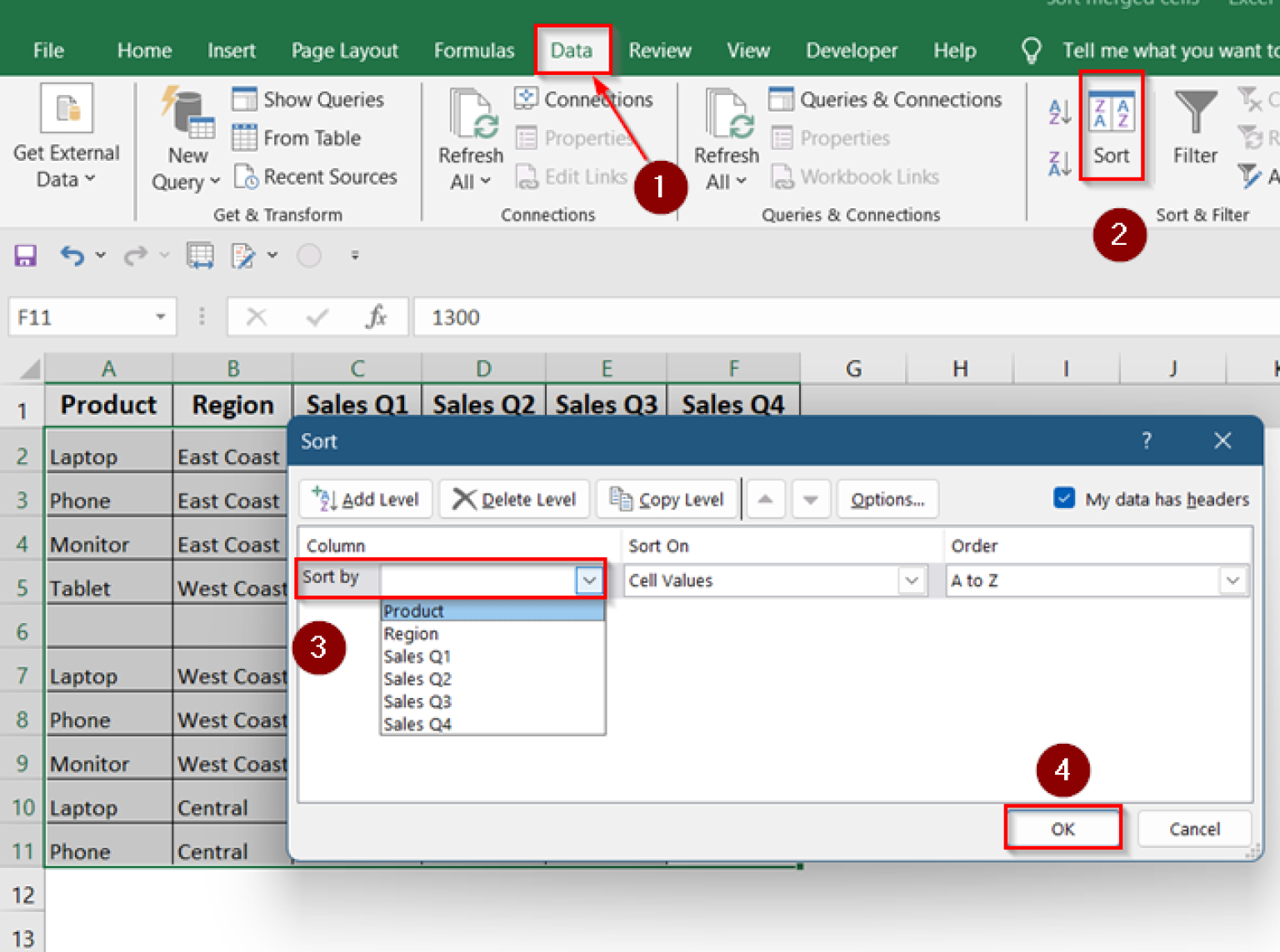Image resolution: width=1280 pixels, height=952 pixels.
Task: Toggle Show Queries option
Action: coord(308,99)
